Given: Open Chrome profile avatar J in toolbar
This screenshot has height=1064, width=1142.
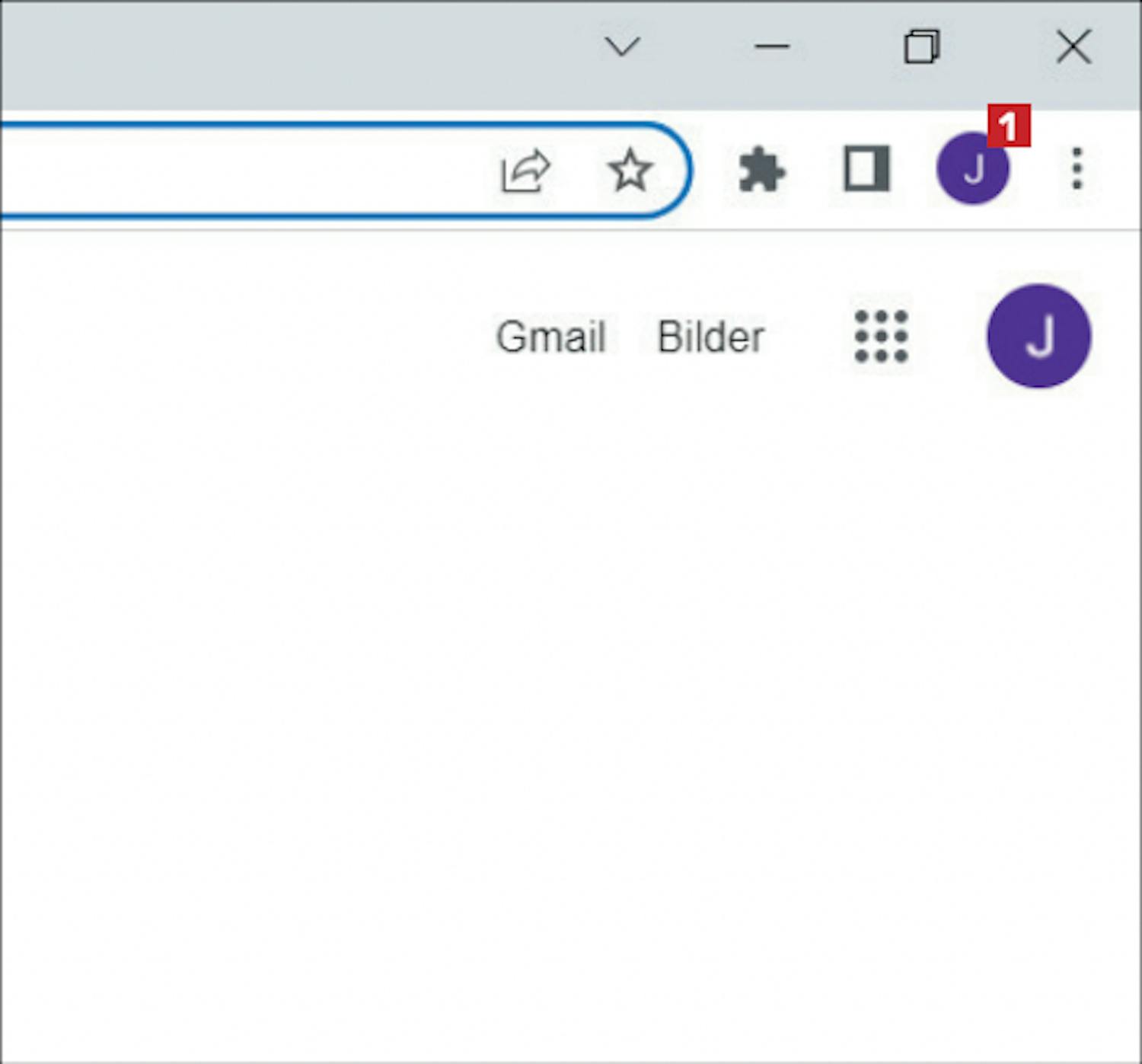Looking at the screenshot, I should pos(973,168).
